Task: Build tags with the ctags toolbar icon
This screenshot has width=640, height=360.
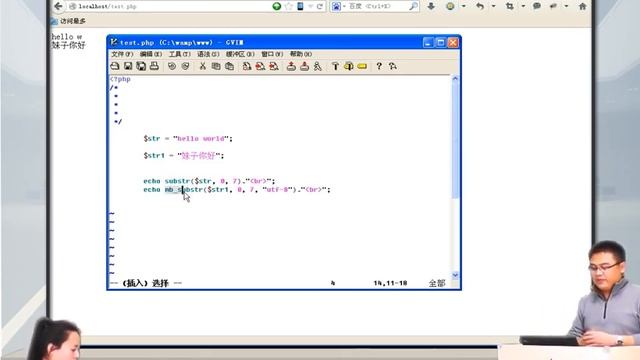Action: [349, 66]
